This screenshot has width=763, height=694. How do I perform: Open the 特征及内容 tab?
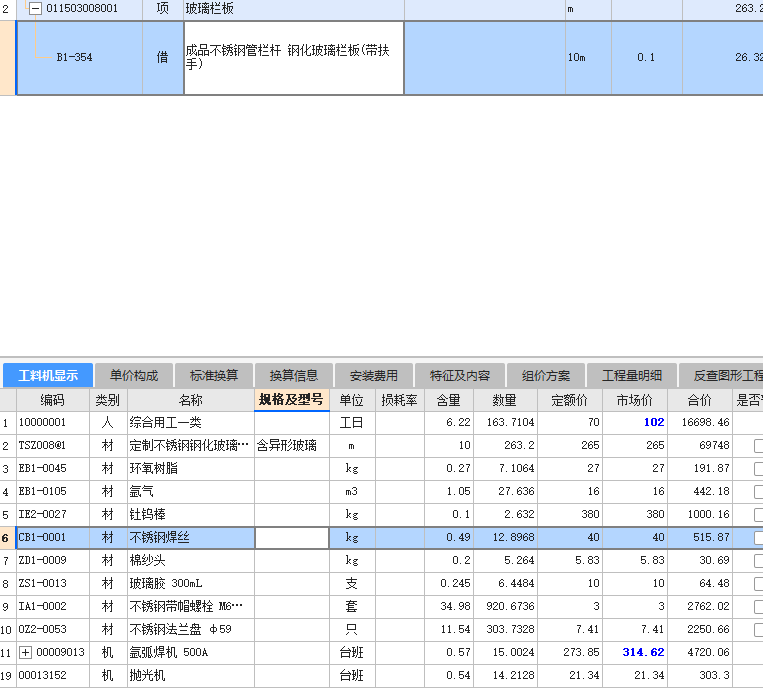pos(460,375)
